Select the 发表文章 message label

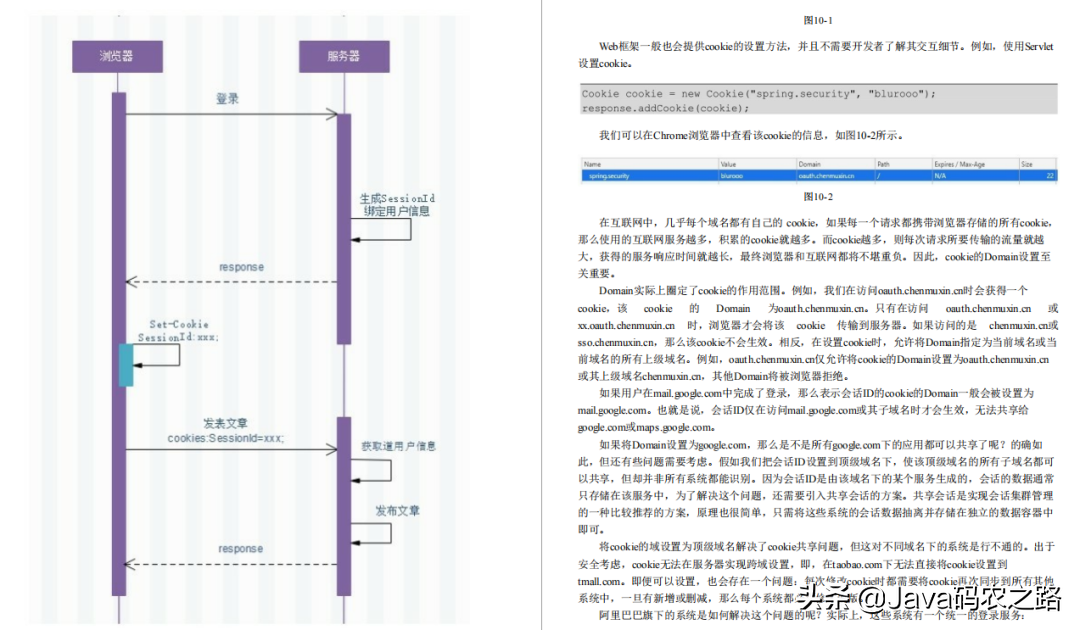tap(225, 423)
